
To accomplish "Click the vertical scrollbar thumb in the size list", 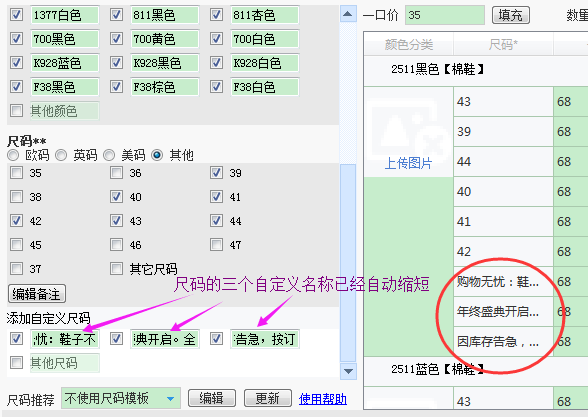I will pyautogui.click(x=348, y=262).
